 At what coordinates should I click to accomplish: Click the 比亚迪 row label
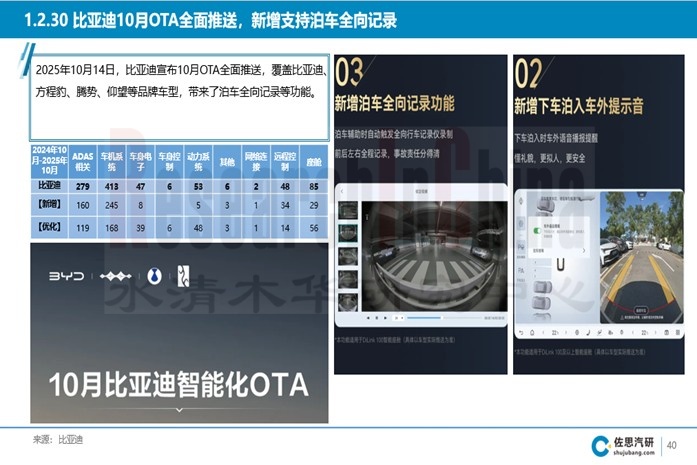pos(49,185)
